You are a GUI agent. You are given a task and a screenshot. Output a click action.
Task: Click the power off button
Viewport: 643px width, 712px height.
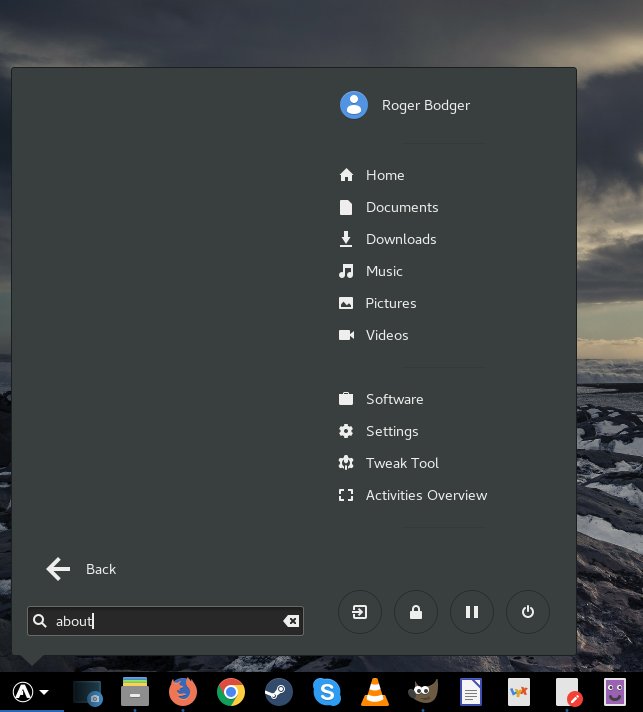coord(527,612)
